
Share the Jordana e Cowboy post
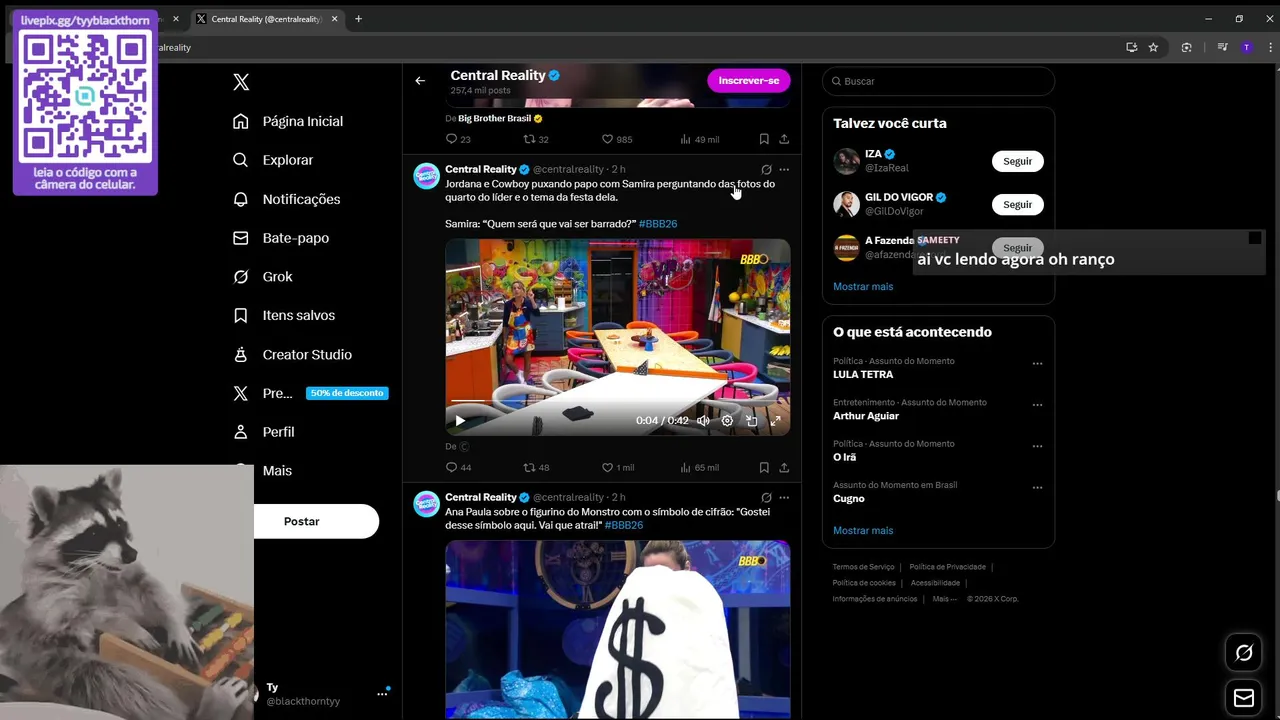click(784, 467)
